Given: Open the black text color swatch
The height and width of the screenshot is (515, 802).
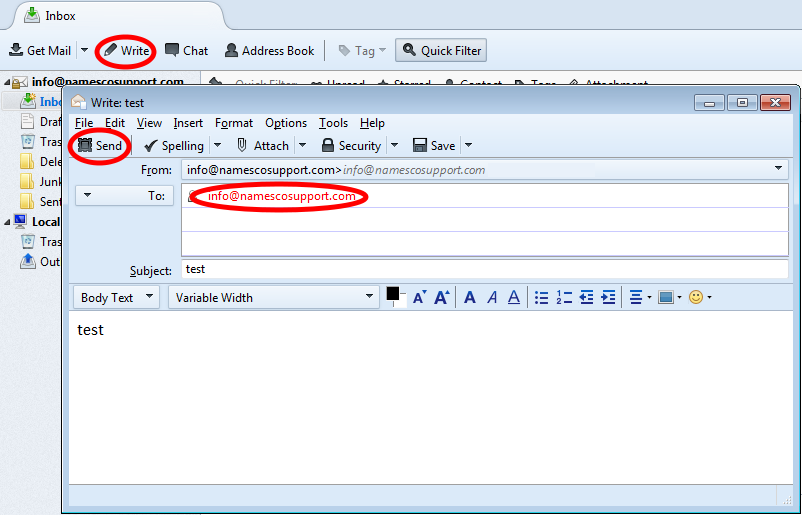Looking at the screenshot, I should click(393, 294).
